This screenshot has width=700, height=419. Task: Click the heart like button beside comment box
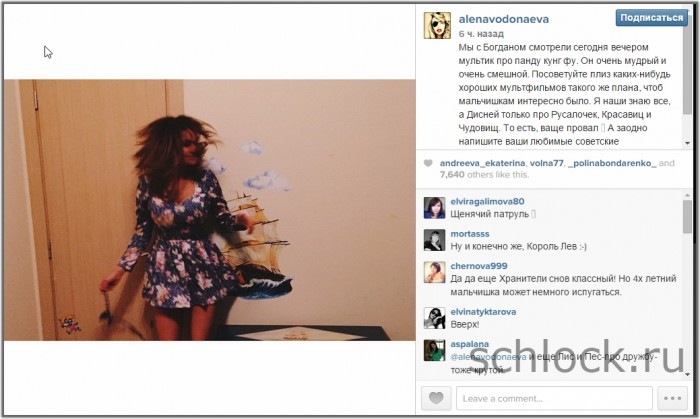436,398
